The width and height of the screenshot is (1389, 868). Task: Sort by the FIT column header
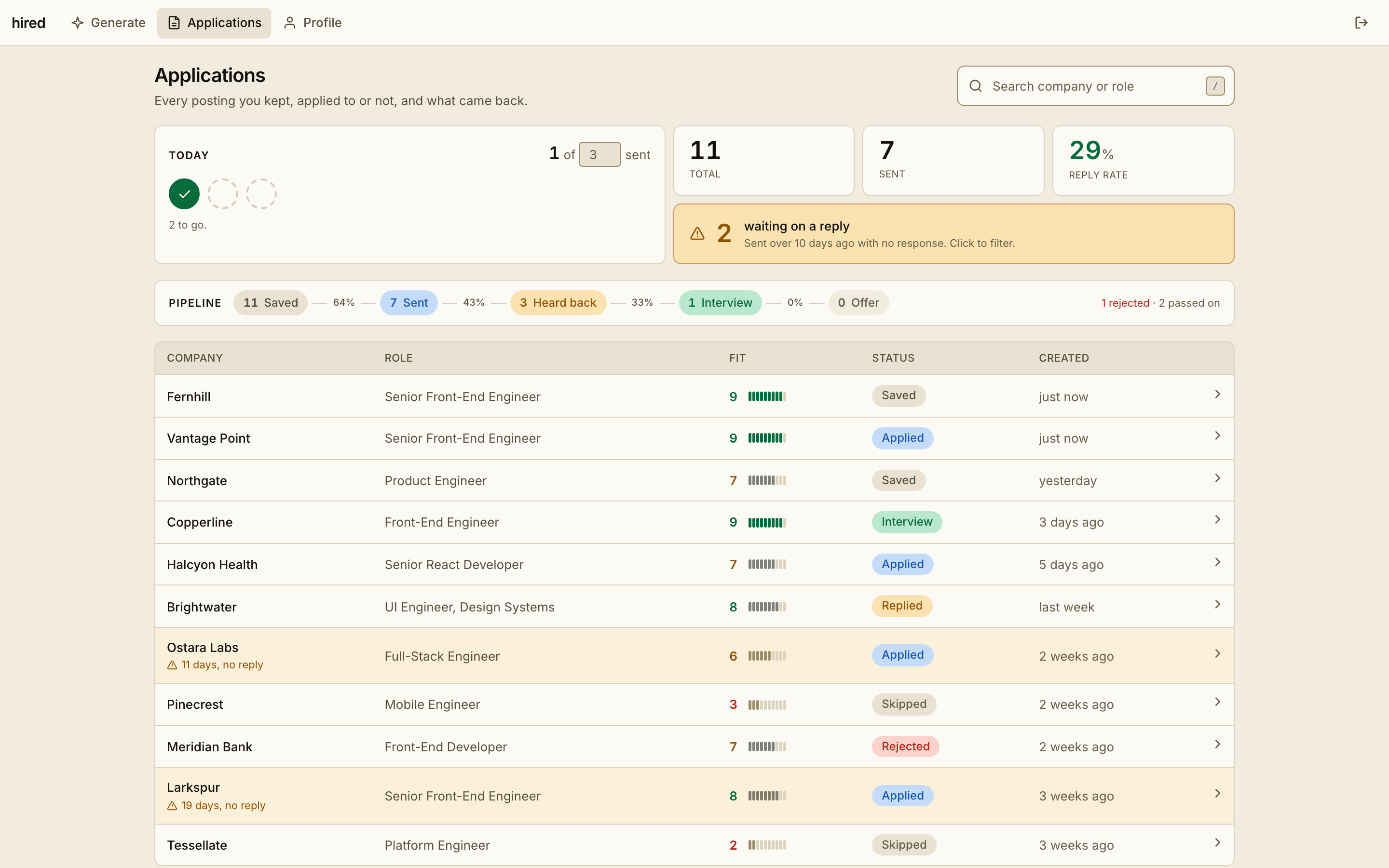(737, 358)
